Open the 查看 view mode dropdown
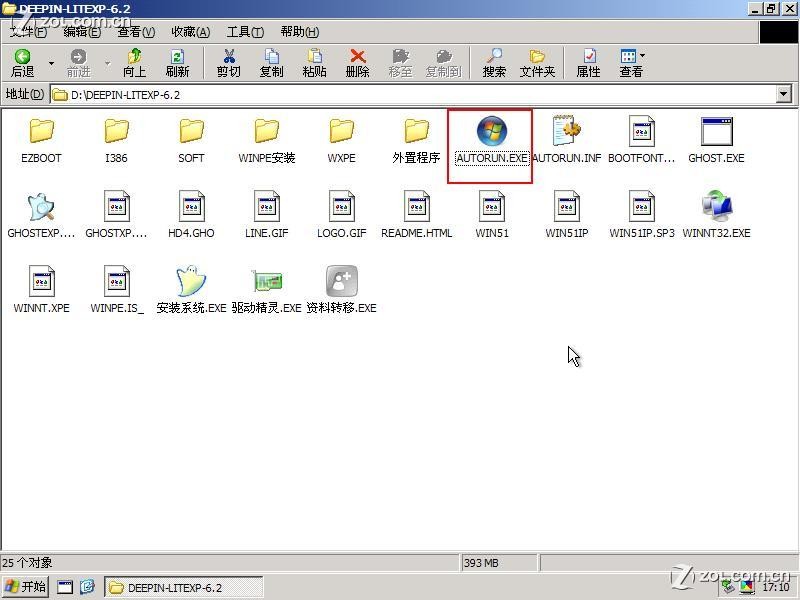Image resolution: width=800 pixels, height=600 pixels. click(x=642, y=56)
